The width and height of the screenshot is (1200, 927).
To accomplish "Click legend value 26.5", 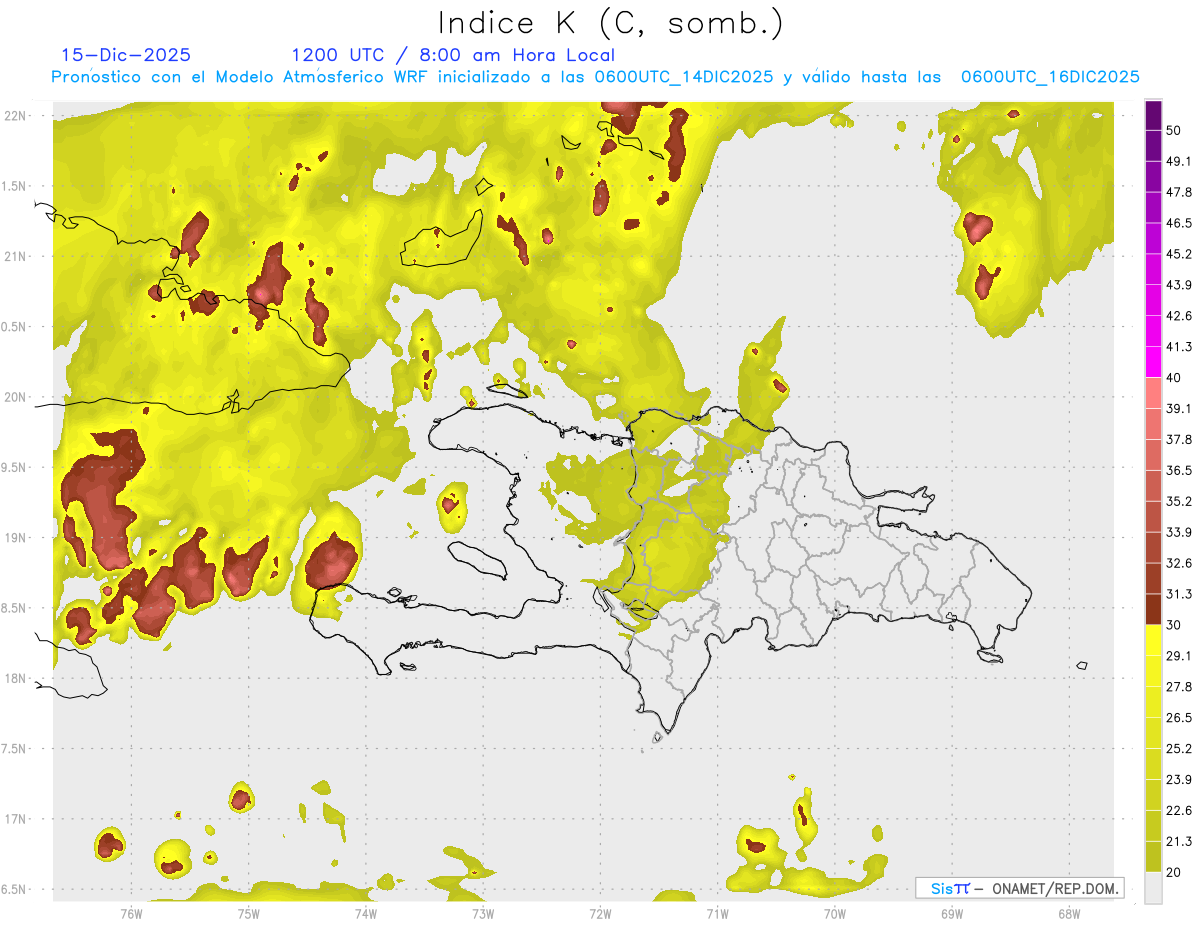I will coord(1179,718).
